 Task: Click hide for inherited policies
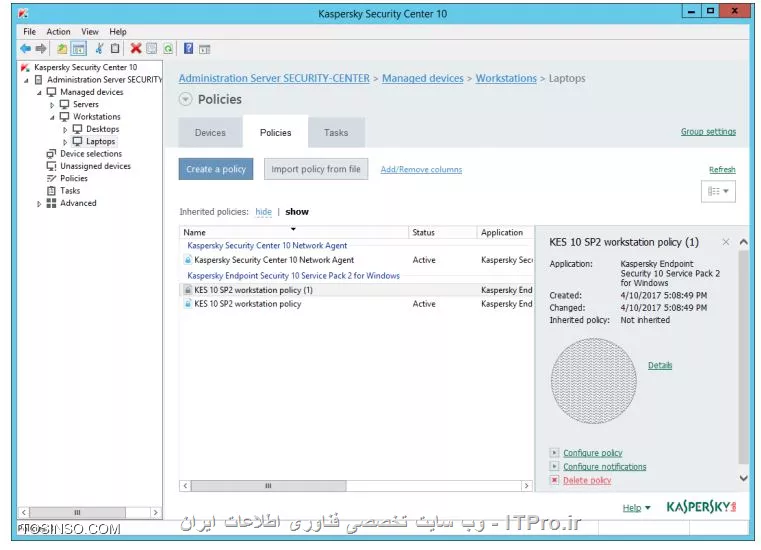tap(264, 212)
